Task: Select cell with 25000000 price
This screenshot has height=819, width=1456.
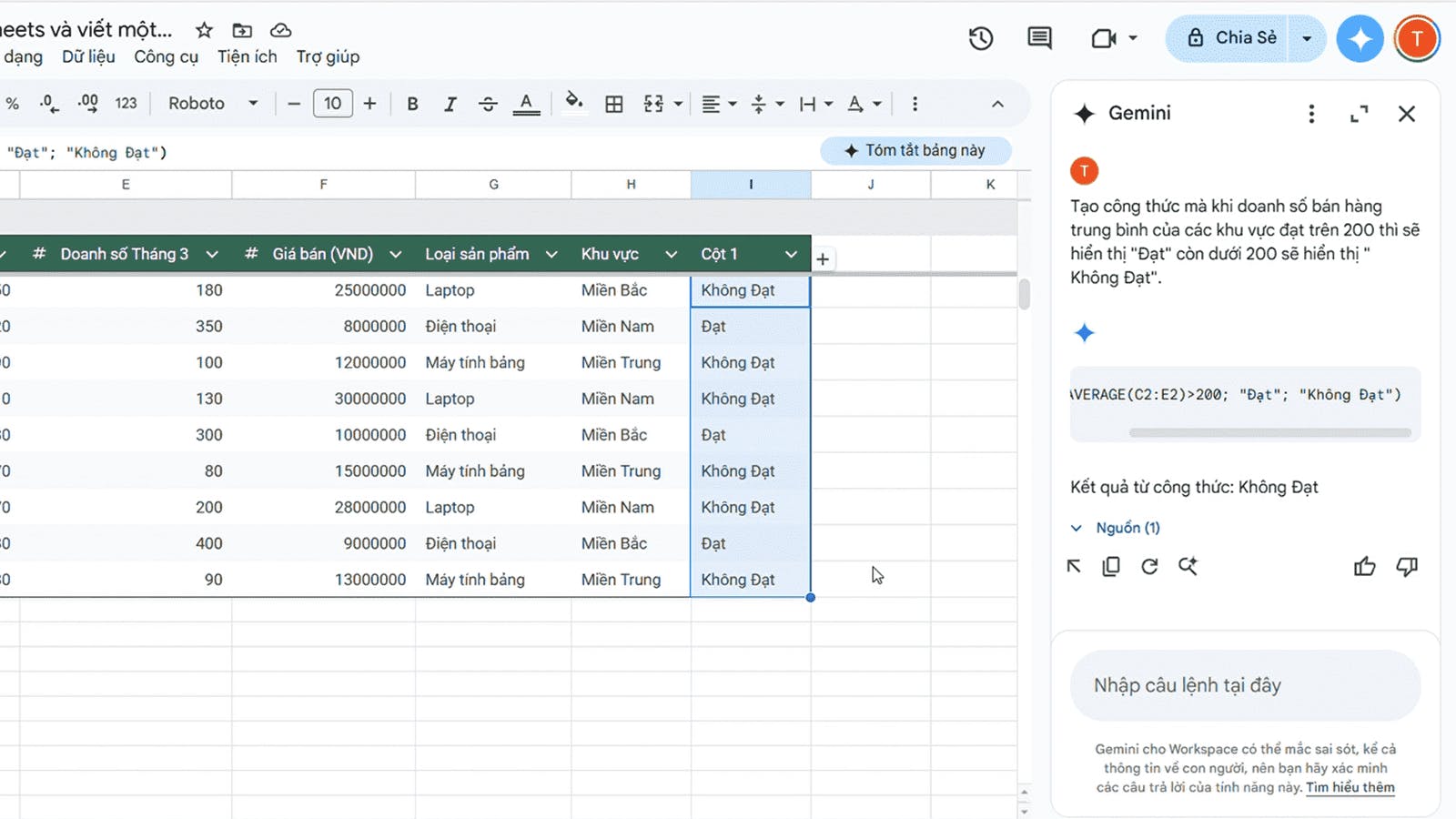Action: coord(324,290)
